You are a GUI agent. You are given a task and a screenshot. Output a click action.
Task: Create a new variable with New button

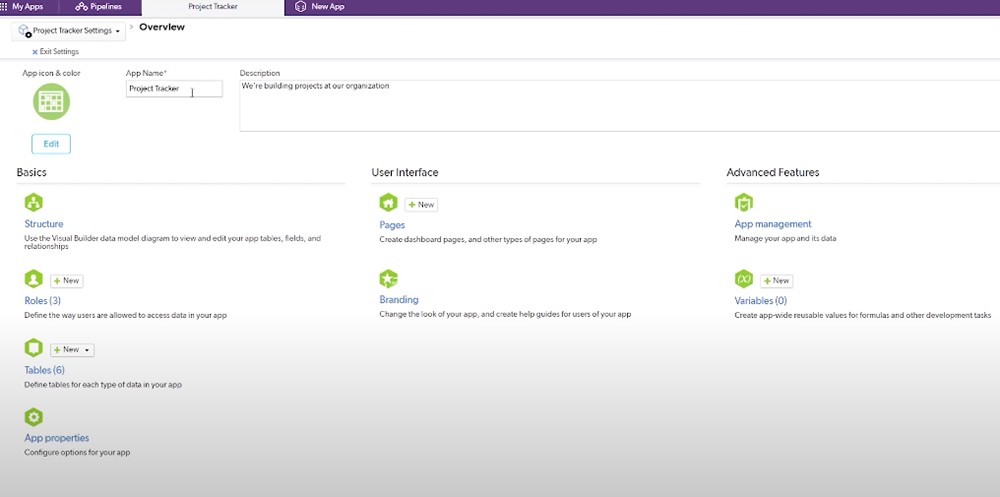pos(776,281)
